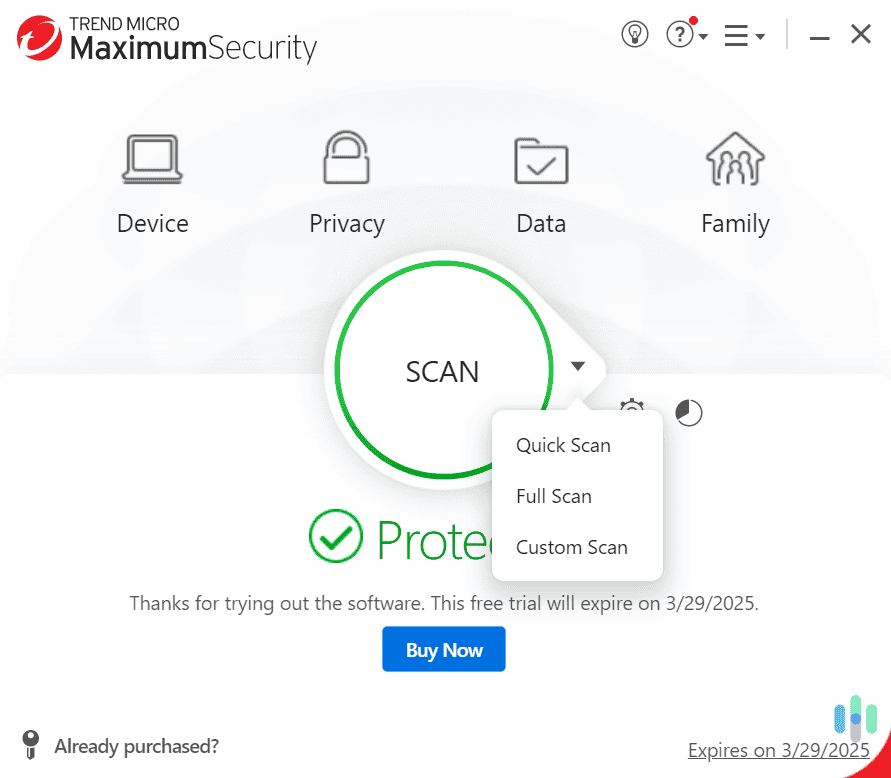Open the dropdown next to the Help icon

[x=702, y=38]
